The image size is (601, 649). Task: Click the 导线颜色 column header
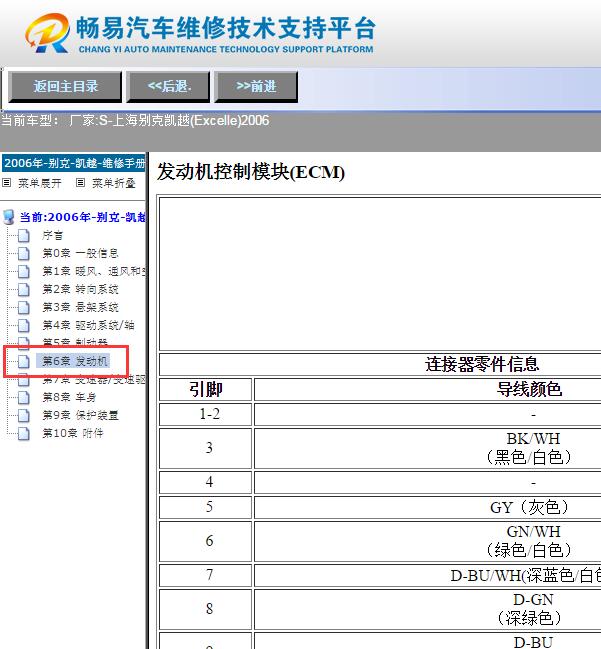pos(529,389)
